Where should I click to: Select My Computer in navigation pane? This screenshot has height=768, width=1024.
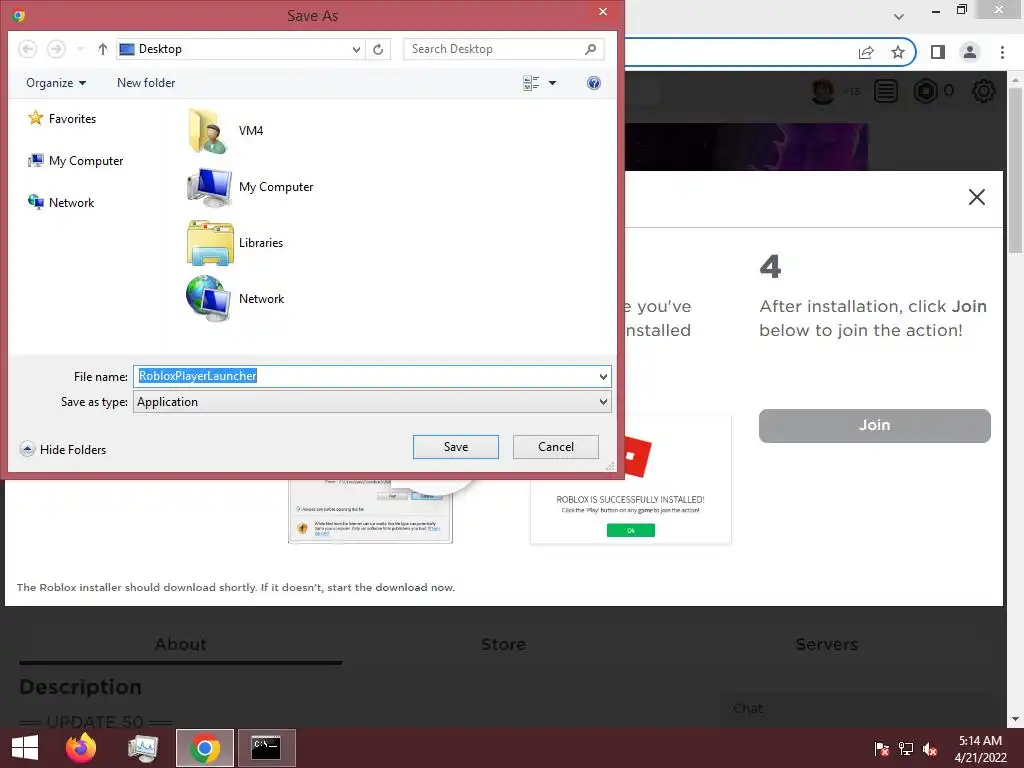[x=75, y=161]
